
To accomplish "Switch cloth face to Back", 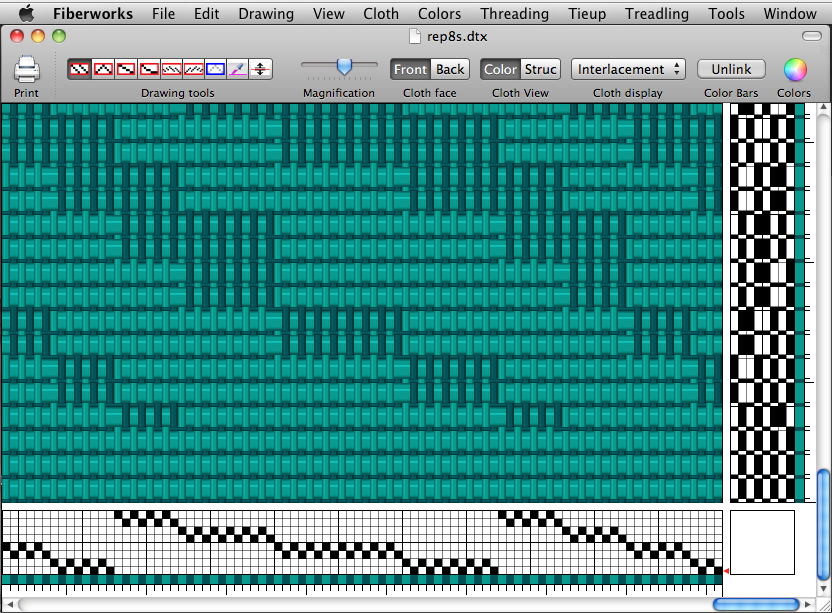I will click(x=450, y=69).
